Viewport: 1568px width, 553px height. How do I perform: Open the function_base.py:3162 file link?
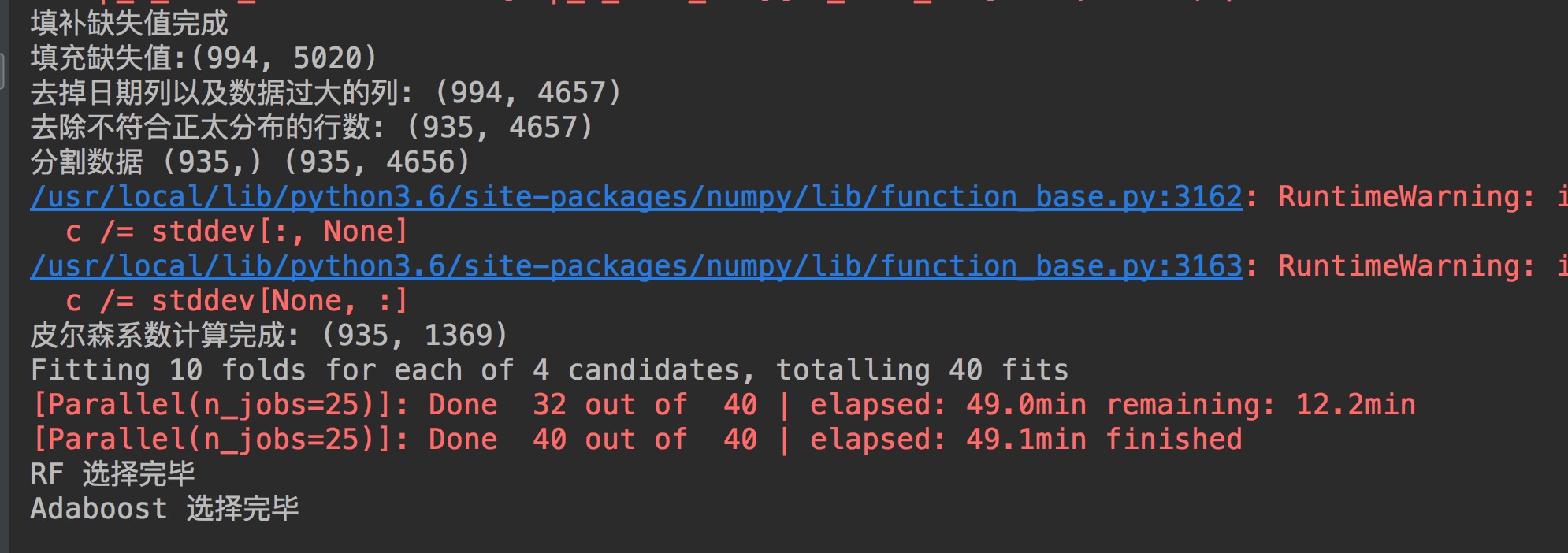point(636,197)
